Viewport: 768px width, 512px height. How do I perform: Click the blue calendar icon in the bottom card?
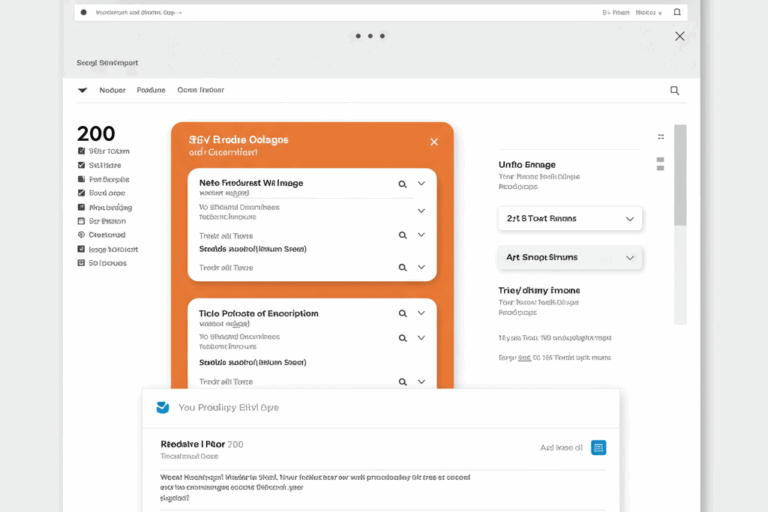(598, 448)
